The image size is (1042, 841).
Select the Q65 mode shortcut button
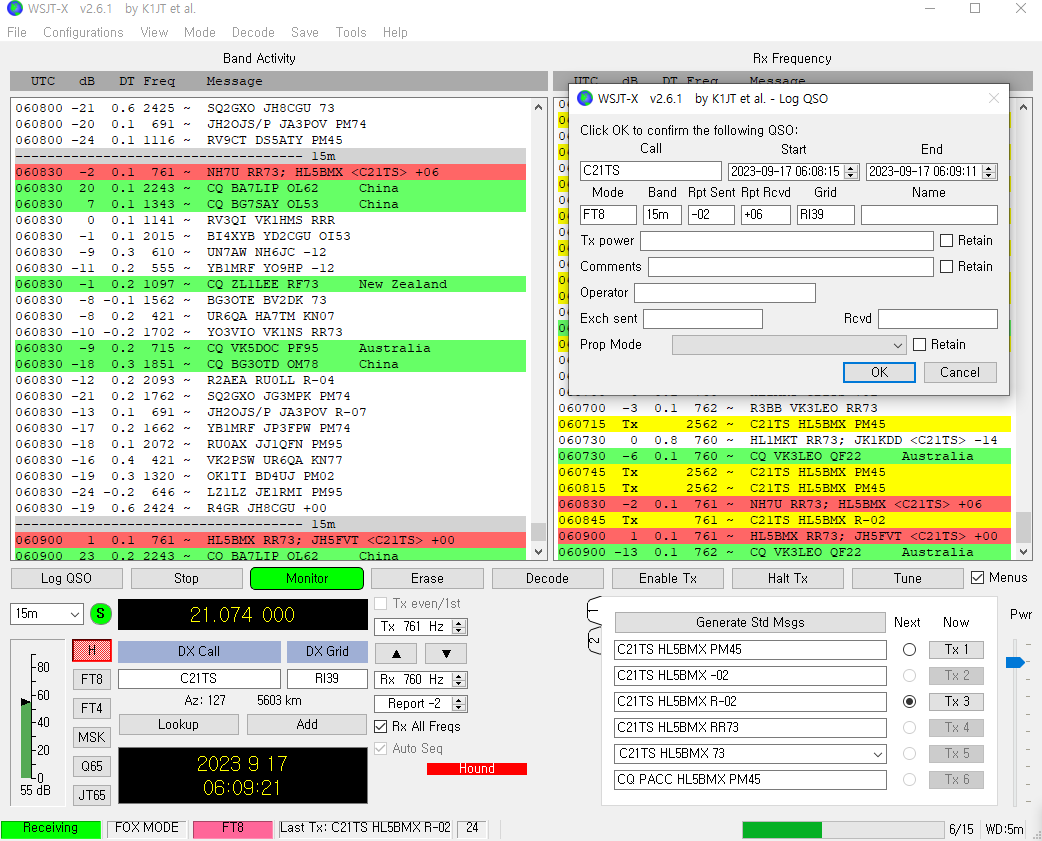click(92, 766)
